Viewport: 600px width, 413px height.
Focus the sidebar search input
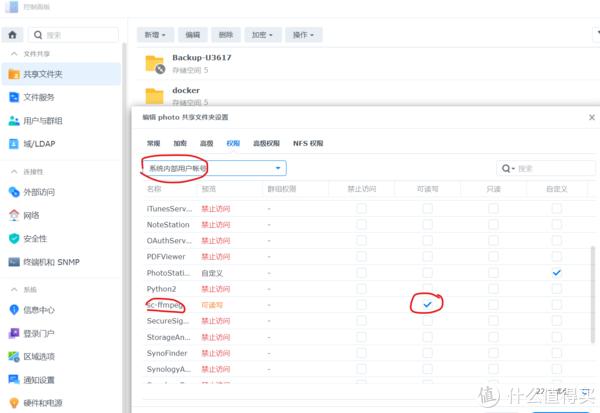click(73, 35)
